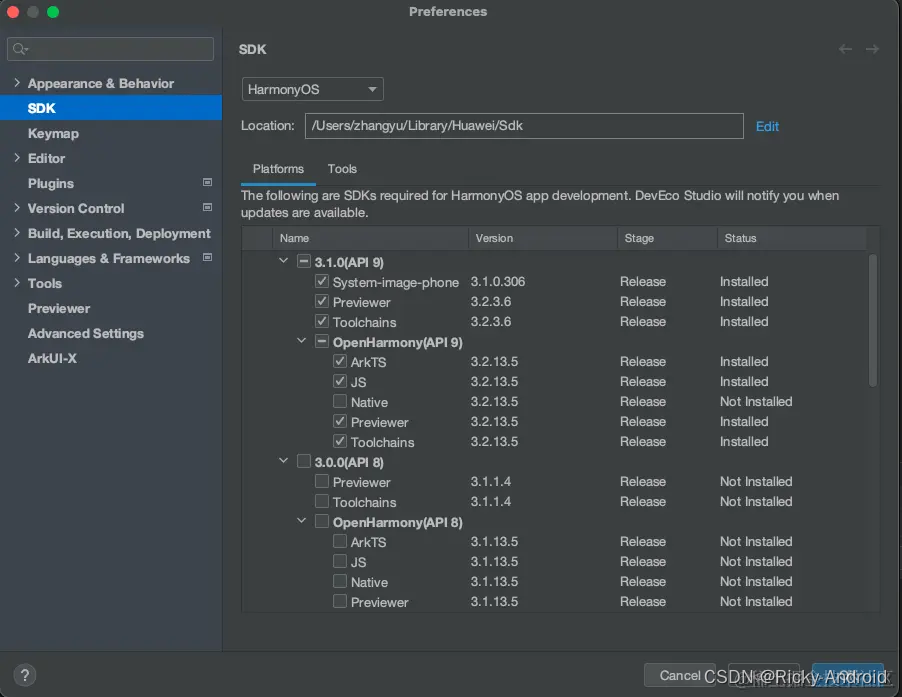Open Keymap settings
This screenshot has width=902, height=697.
click(x=53, y=133)
